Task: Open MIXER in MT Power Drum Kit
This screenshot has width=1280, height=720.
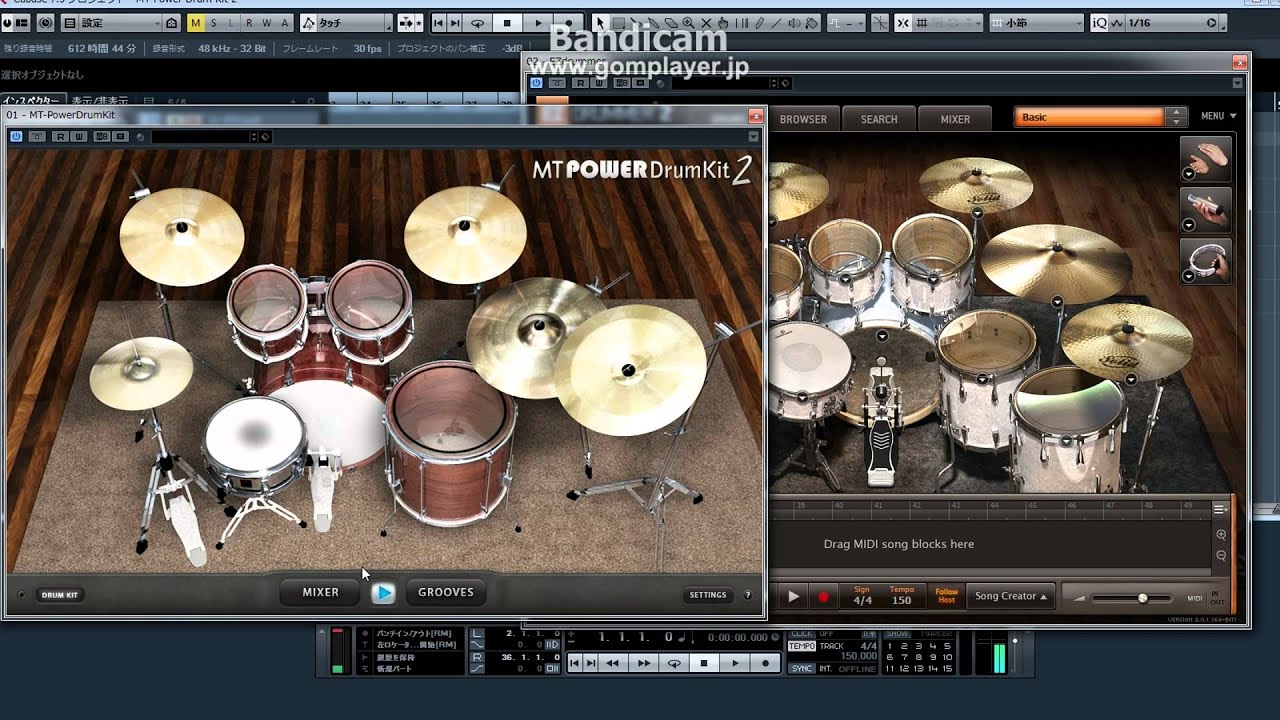Action: click(x=321, y=592)
